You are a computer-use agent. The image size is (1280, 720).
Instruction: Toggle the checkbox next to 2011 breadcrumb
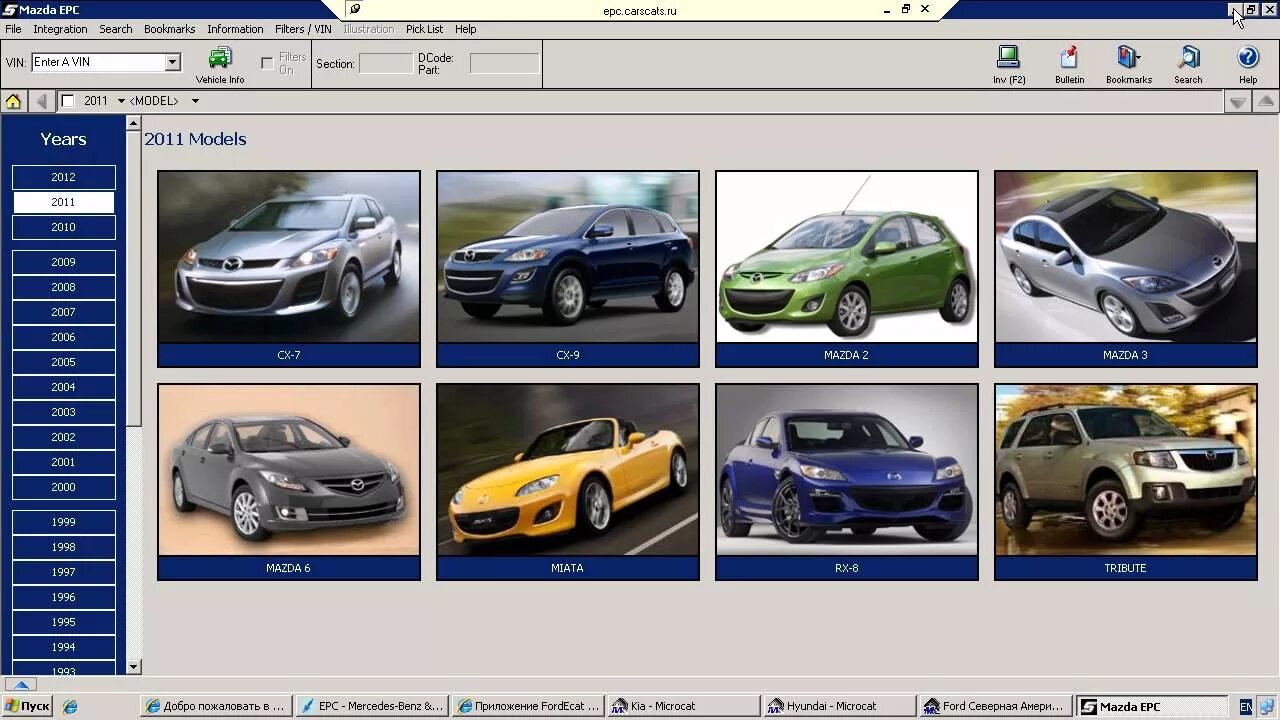coord(68,101)
